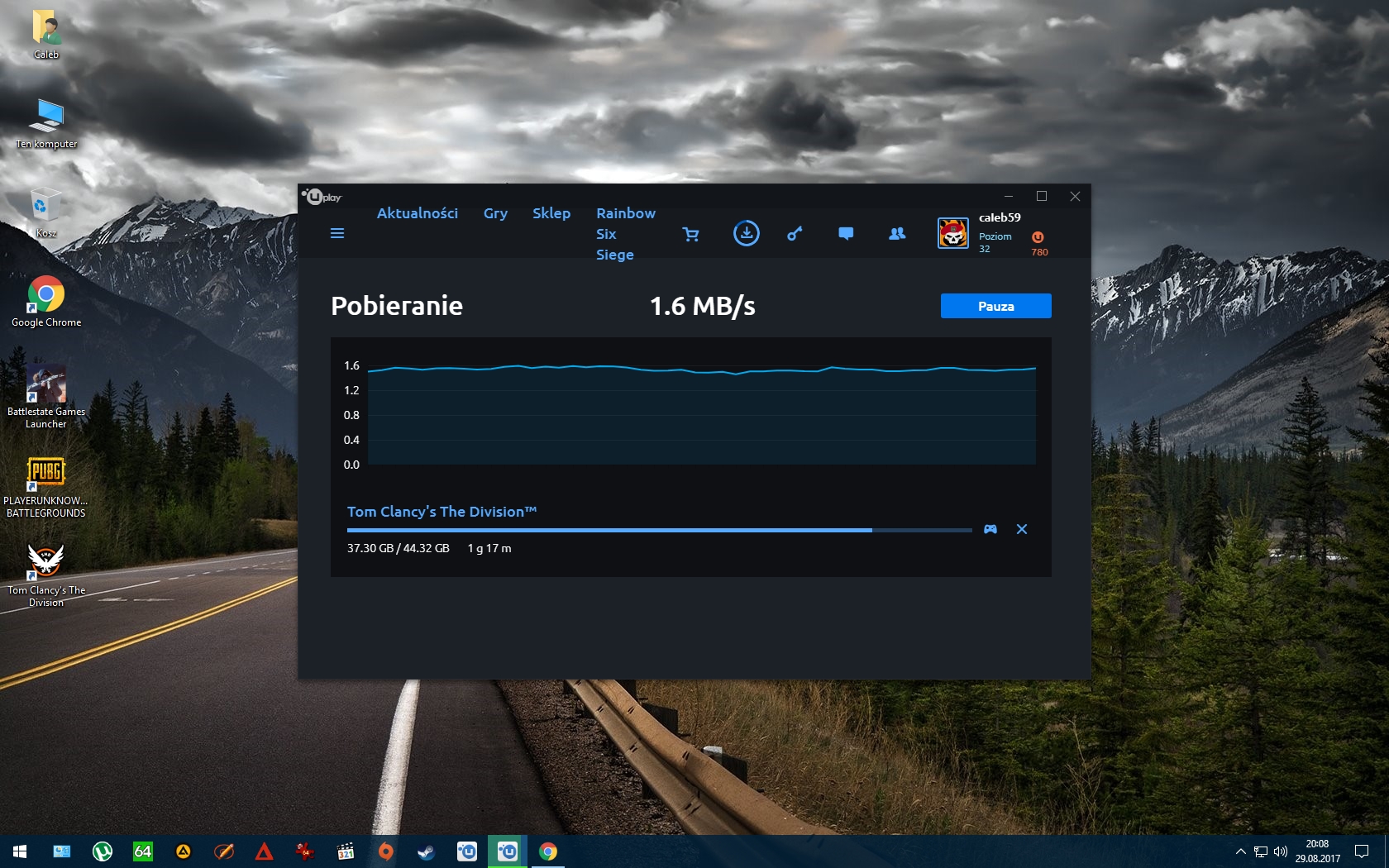The height and width of the screenshot is (868, 1389).
Task: Click the Pobieranie heading
Action: pyautogui.click(x=397, y=306)
